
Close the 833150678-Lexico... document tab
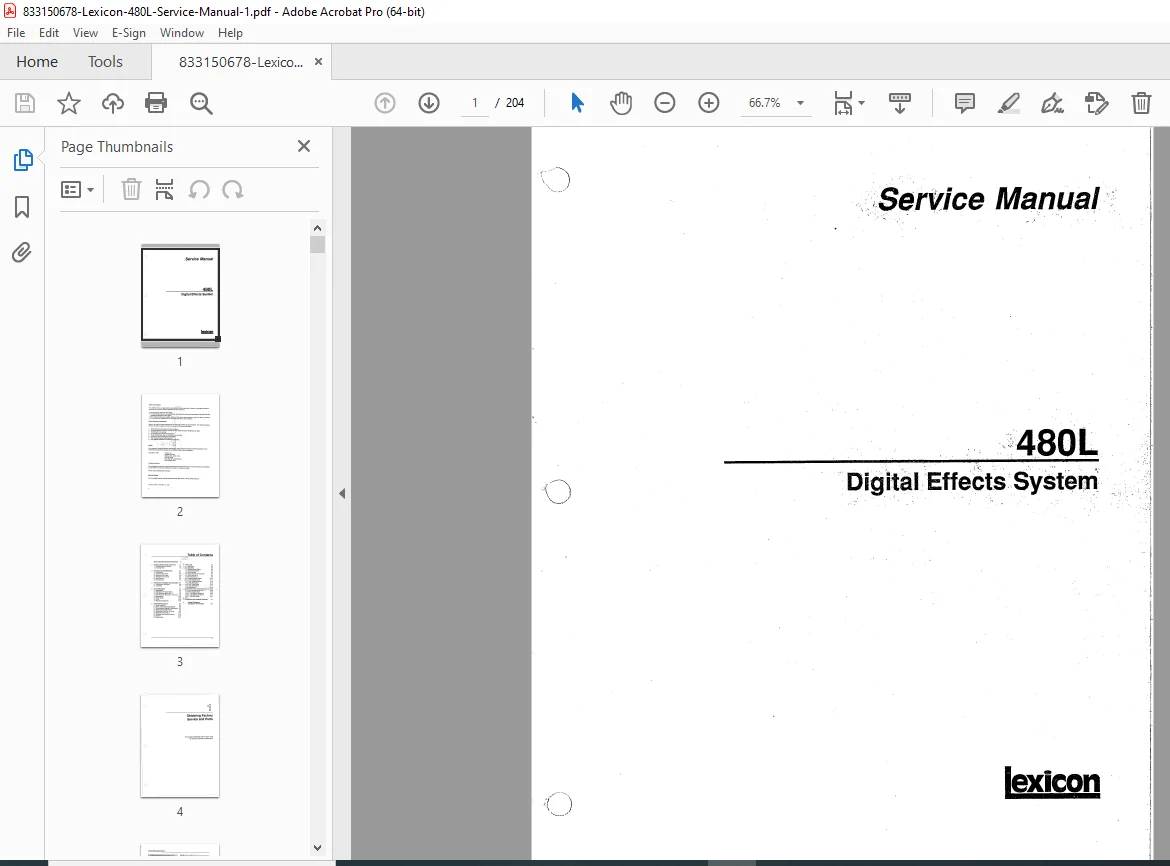coord(319,62)
